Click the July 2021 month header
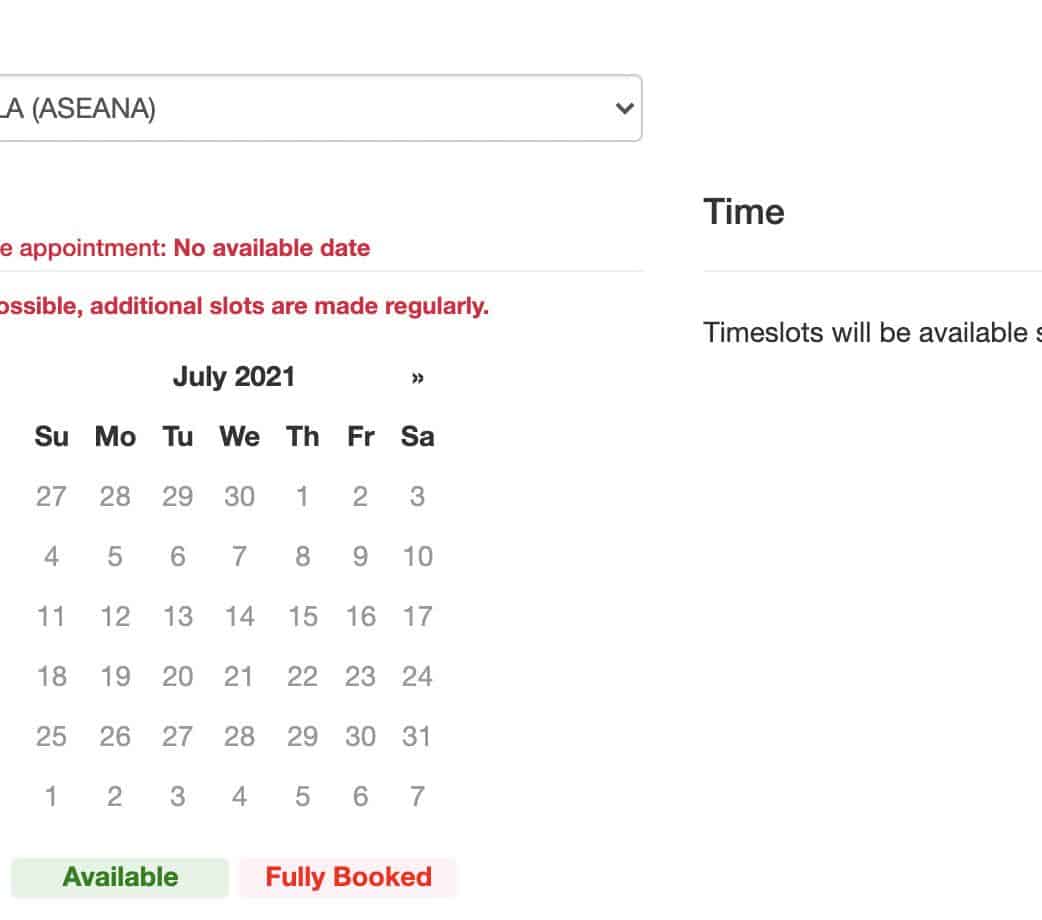This screenshot has width=1042, height=920. point(234,377)
